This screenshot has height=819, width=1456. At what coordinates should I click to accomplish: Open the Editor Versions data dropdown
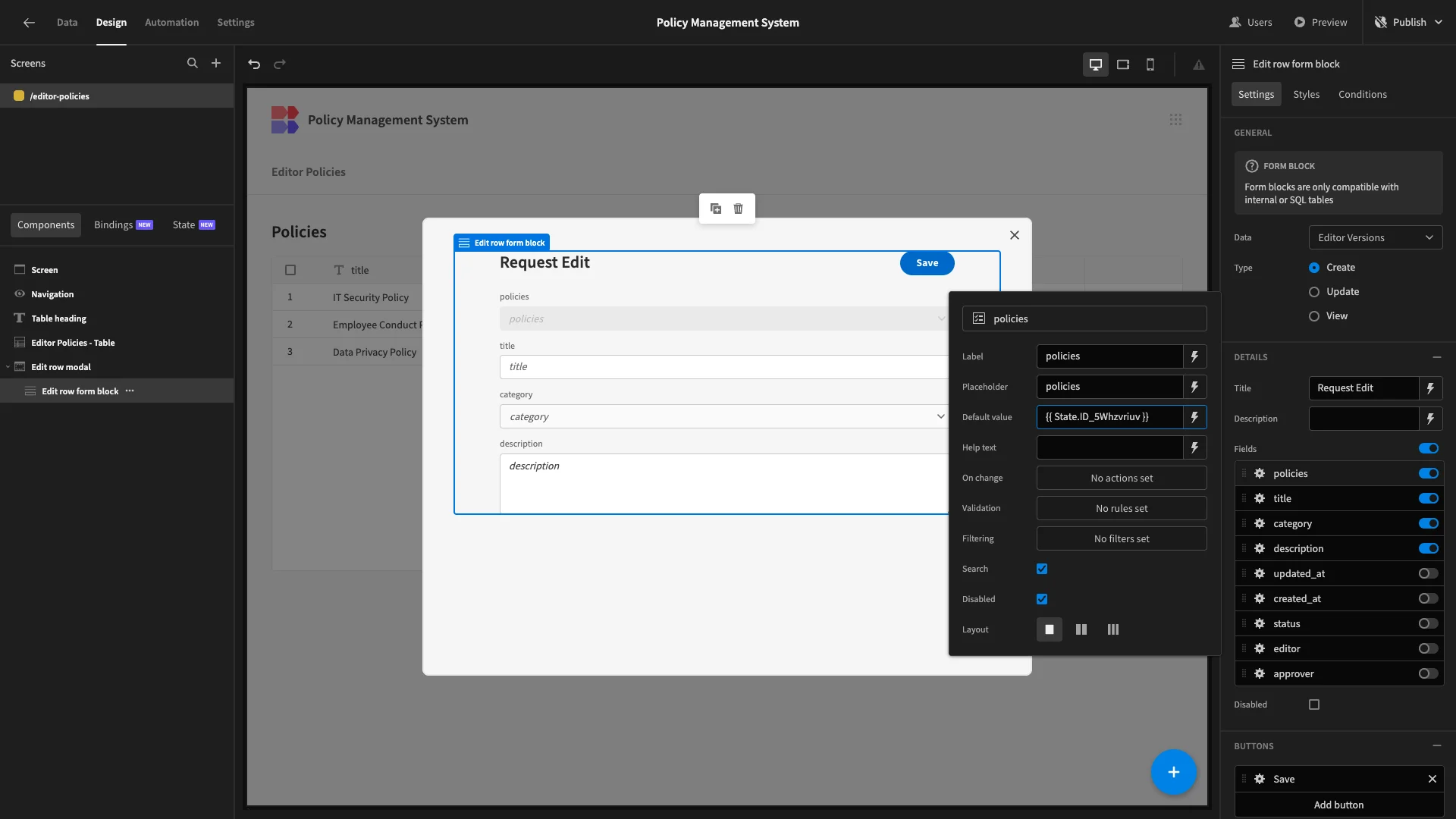tap(1375, 237)
